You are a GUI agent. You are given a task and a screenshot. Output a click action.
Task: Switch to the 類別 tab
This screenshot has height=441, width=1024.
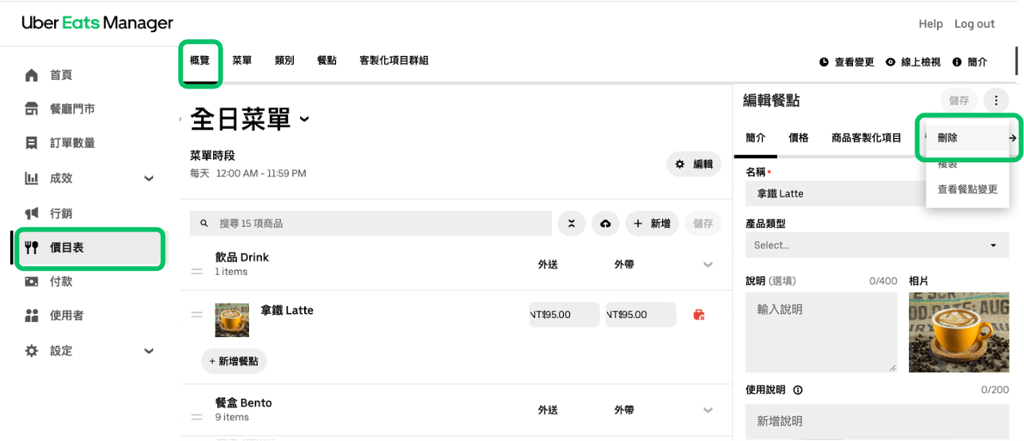[284, 61]
